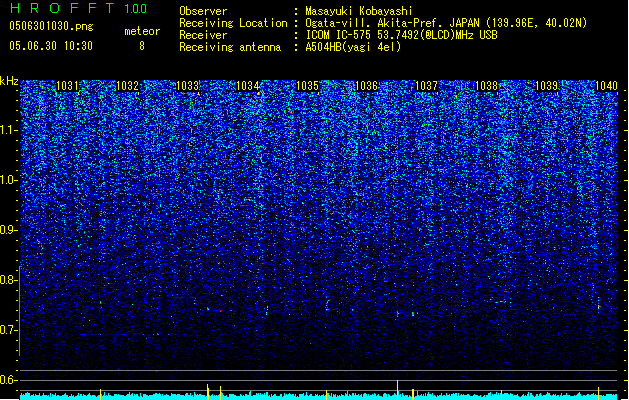Click the version number 1.0.0

(x=135, y=8)
